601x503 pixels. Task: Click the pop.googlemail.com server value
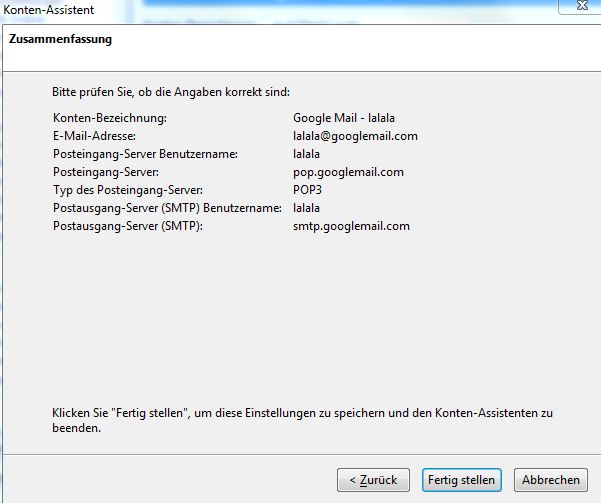348,172
